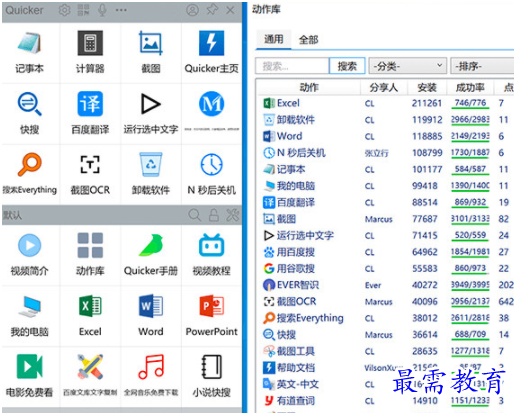The height and width of the screenshot is (413, 514).
Task: Pin the Quicker panel with the pin icon
Action: (x=212, y=10)
